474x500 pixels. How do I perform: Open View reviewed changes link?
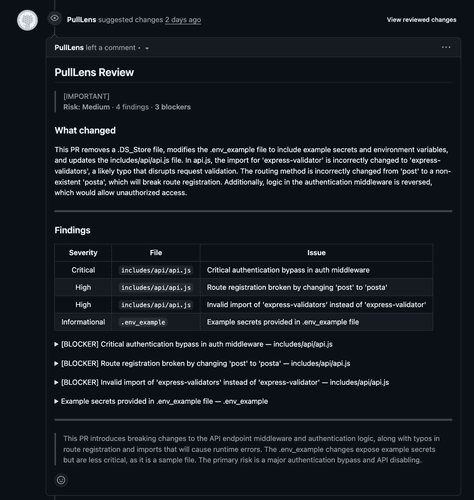pos(421,20)
